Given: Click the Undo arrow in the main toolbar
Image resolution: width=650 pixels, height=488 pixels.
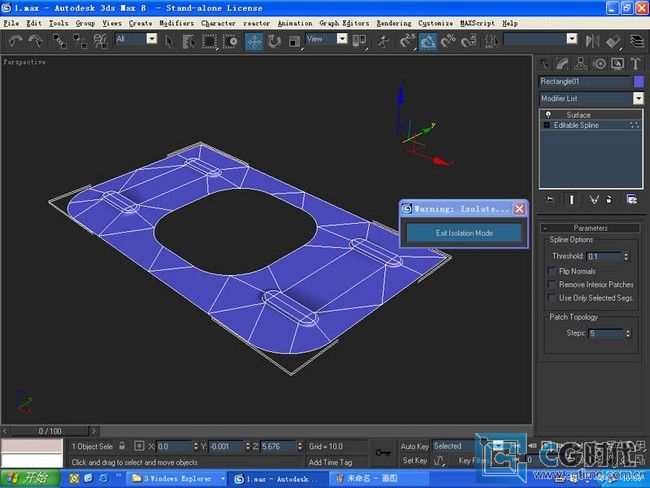Looking at the screenshot, I should click(15, 41).
